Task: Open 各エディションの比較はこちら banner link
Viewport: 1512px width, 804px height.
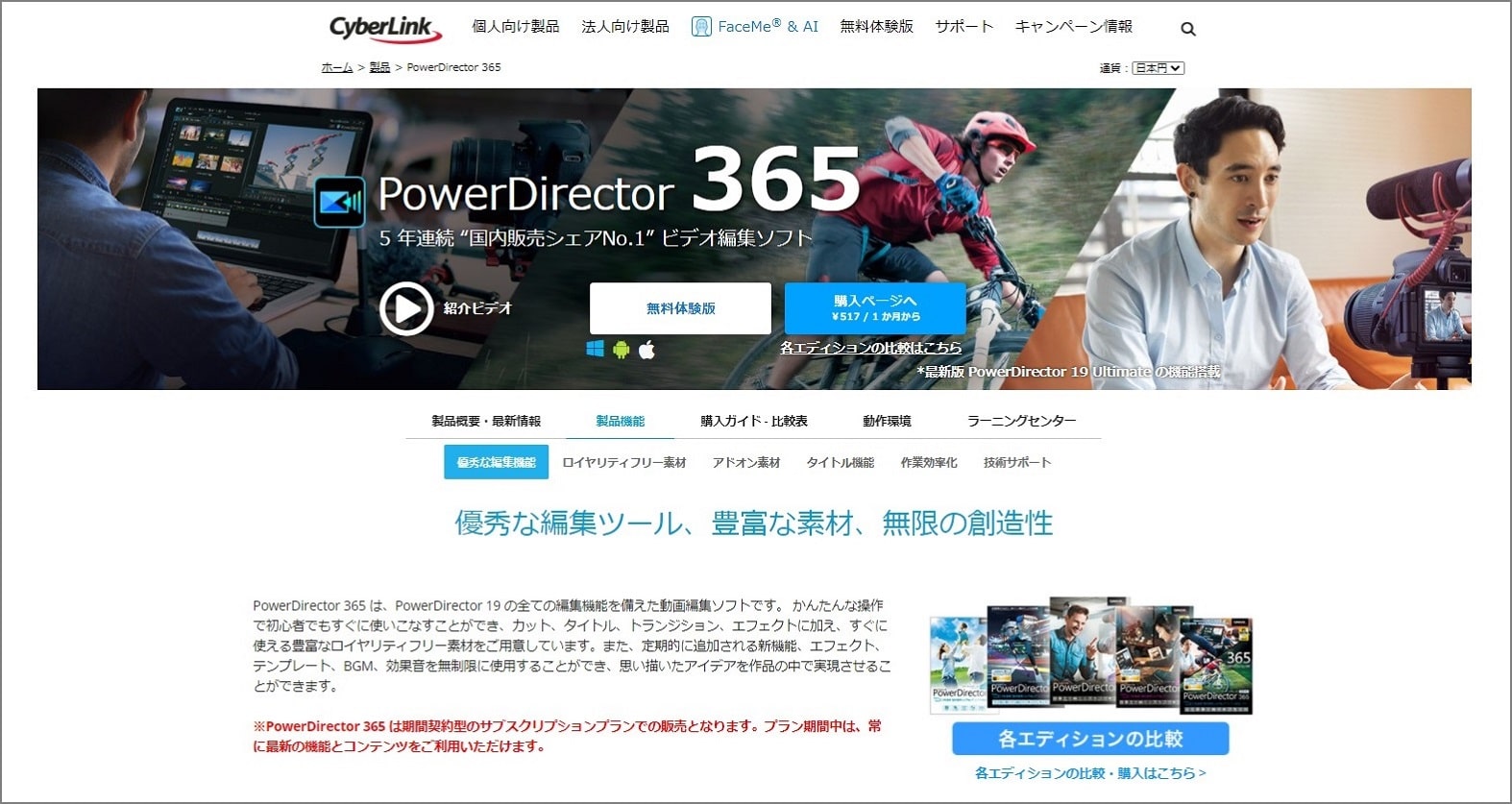Action: click(x=870, y=348)
